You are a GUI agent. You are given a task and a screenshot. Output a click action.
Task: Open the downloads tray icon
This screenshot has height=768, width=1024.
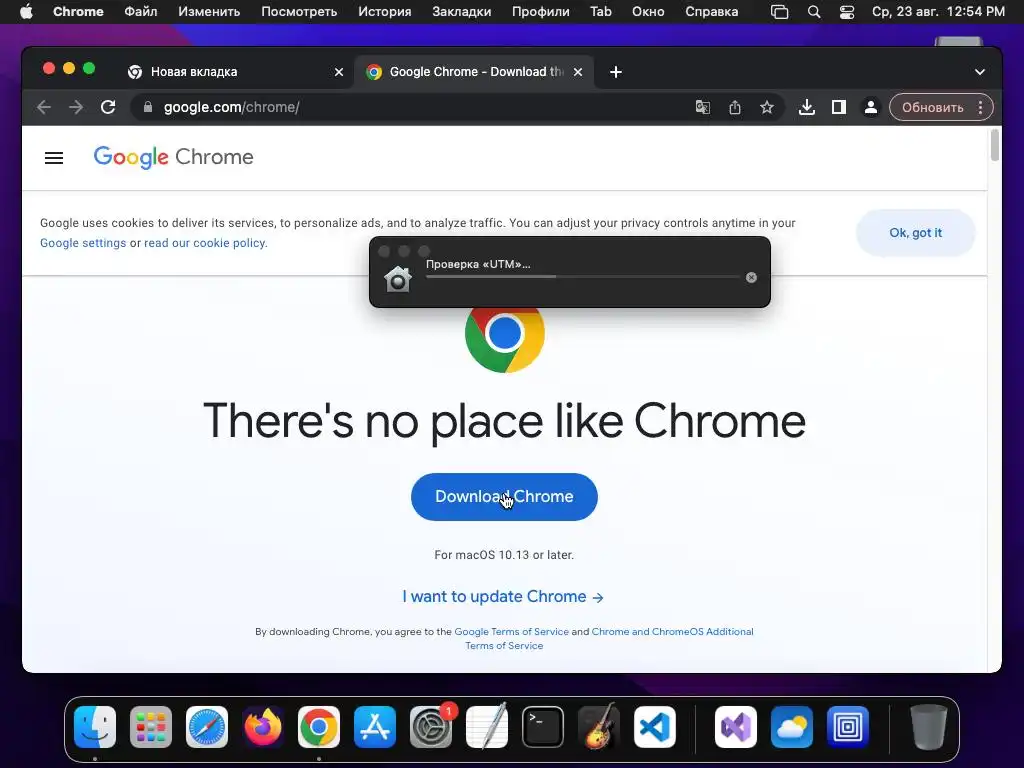tap(807, 107)
